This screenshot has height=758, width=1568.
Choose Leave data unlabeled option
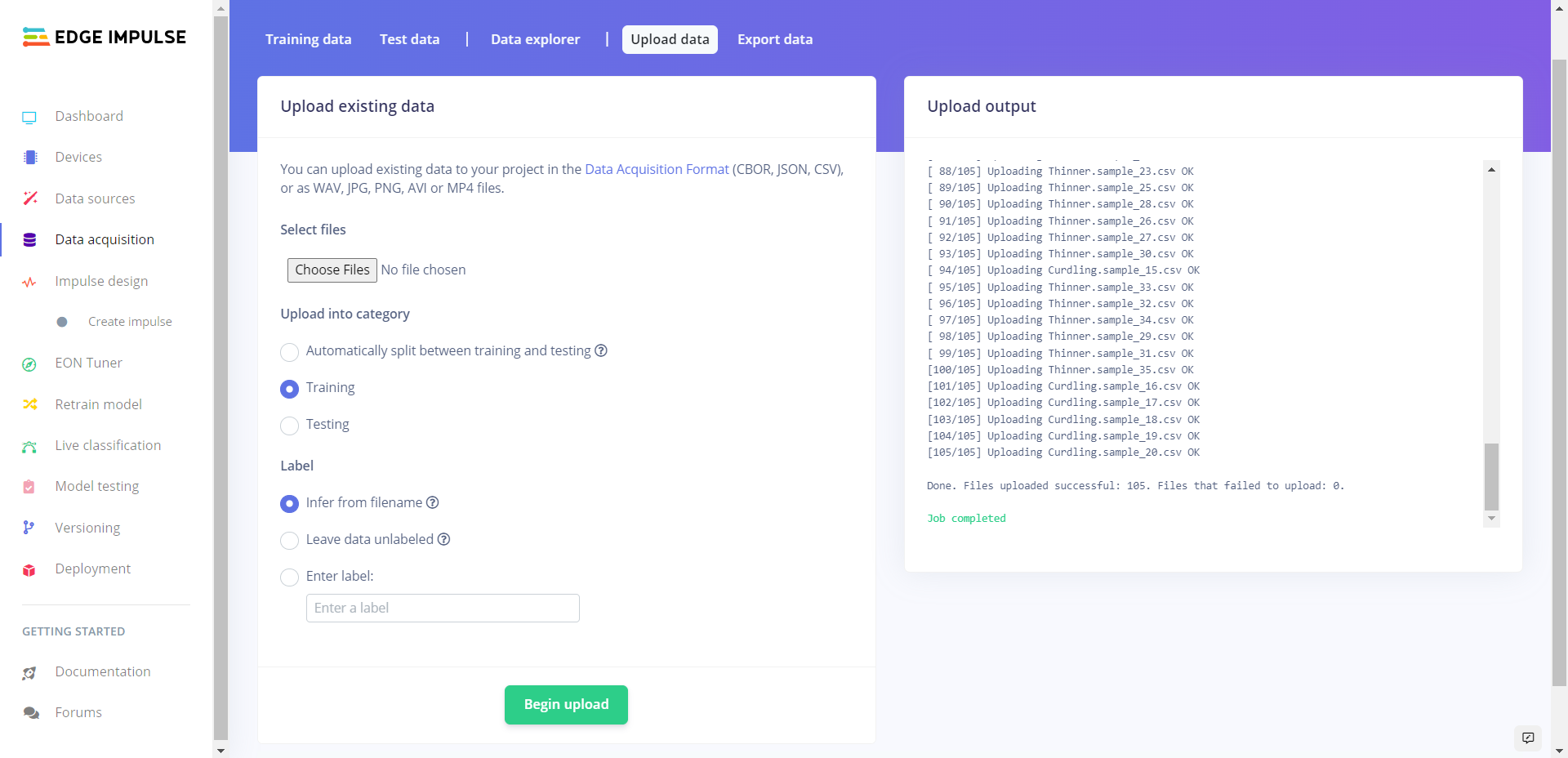point(289,541)
